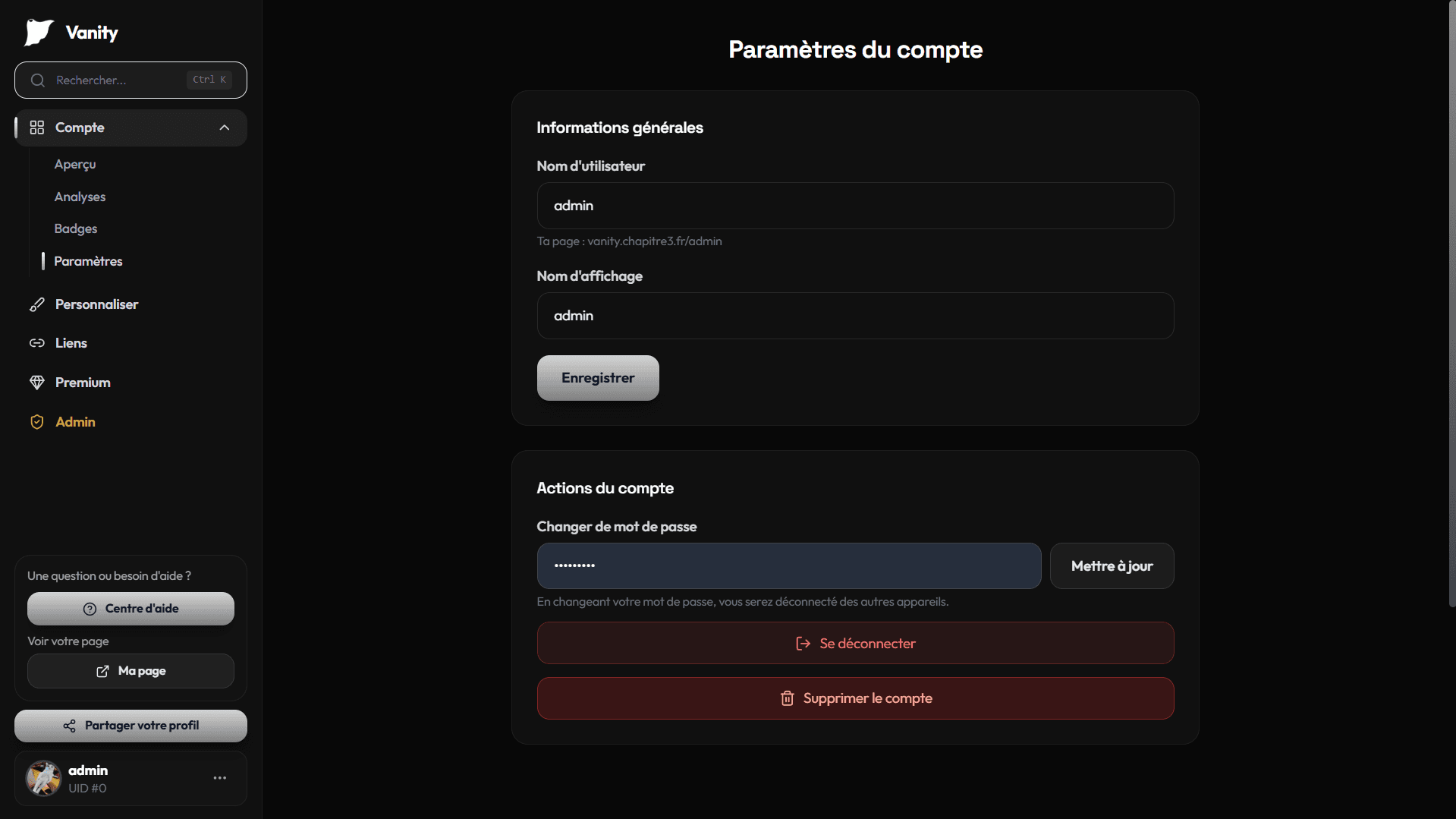Click the Se déconnecter button

[x=855, y=644]
